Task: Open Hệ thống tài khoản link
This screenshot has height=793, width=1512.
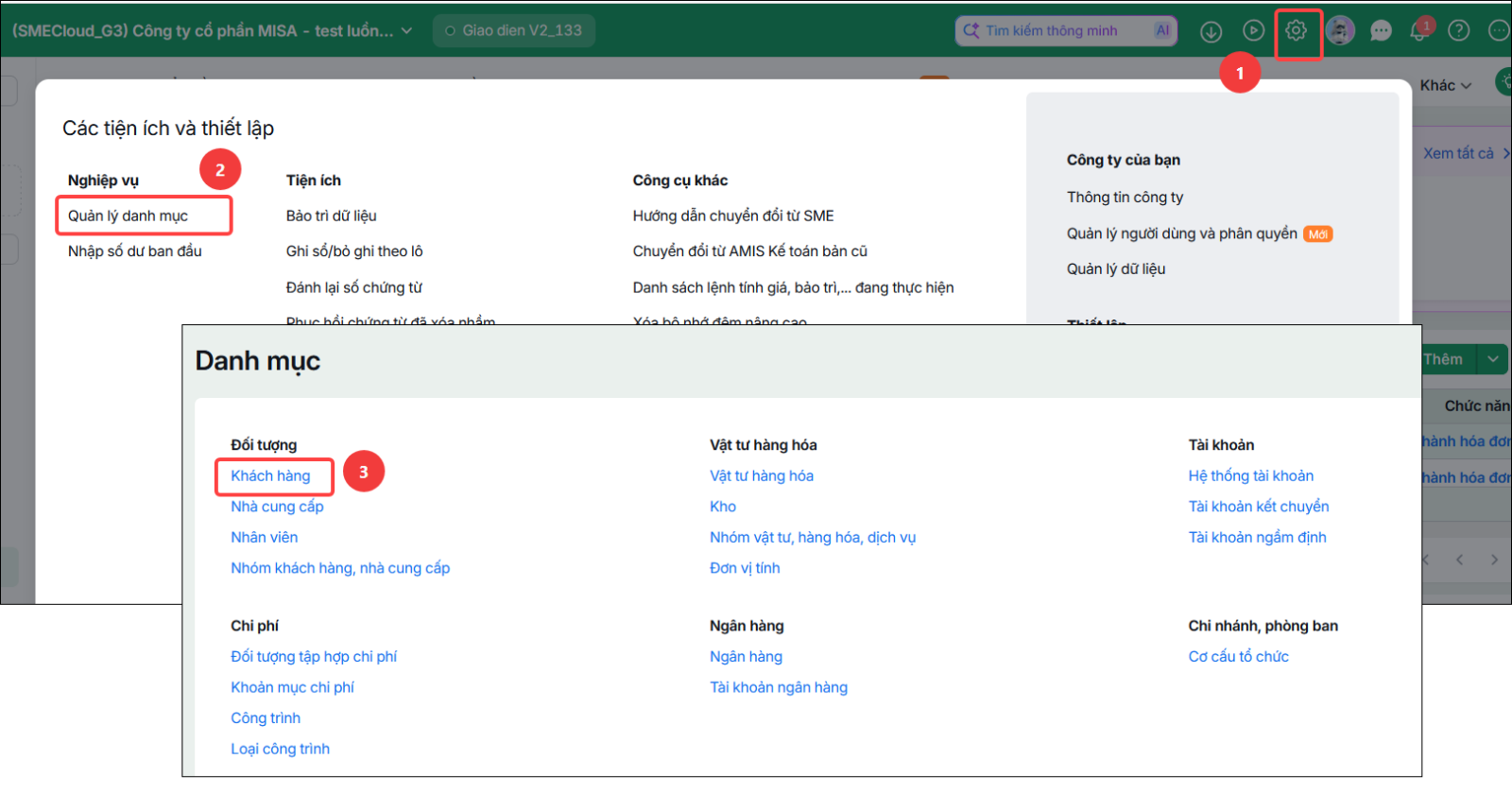Action: pos(1251,475)
